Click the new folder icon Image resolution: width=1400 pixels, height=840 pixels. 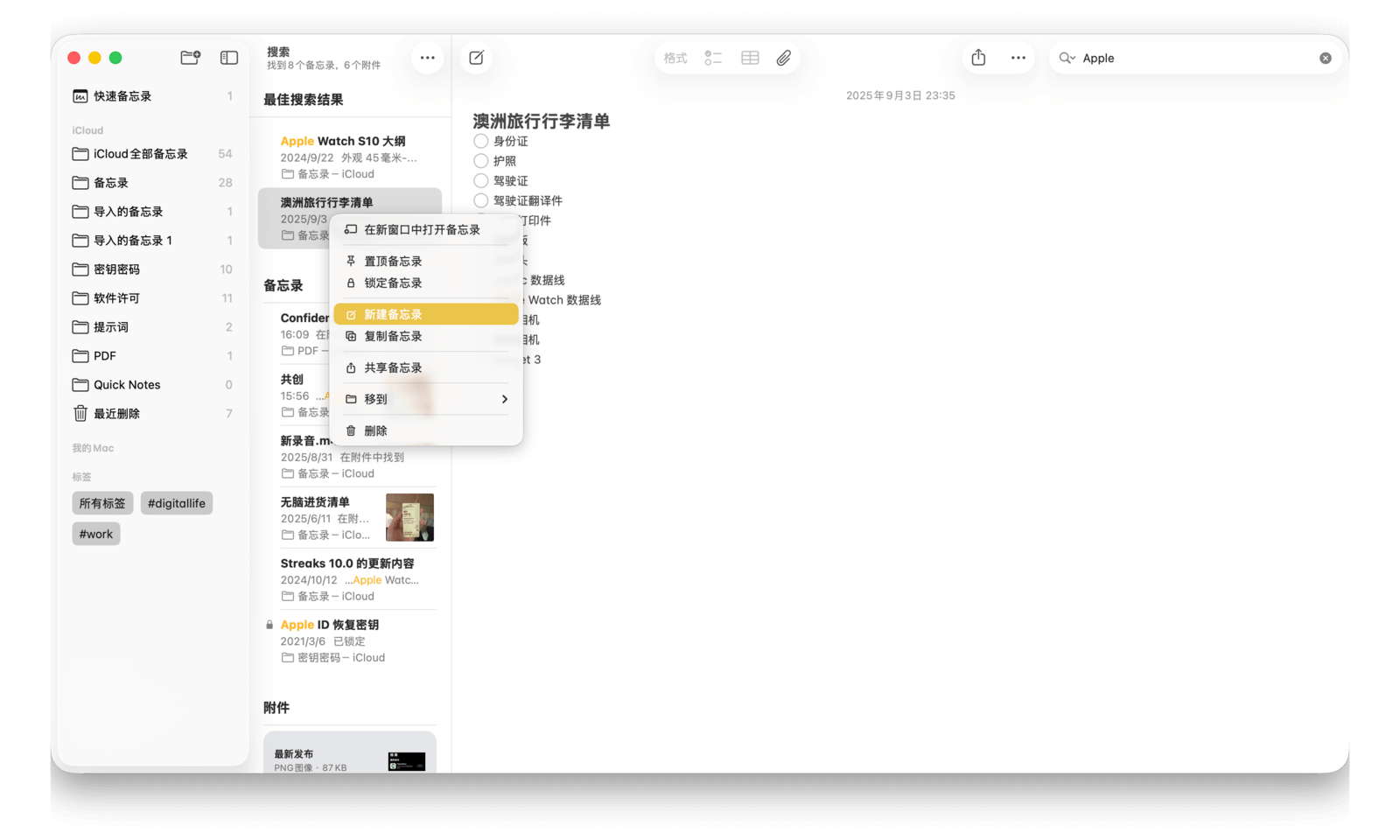click(x=190, y=58)
